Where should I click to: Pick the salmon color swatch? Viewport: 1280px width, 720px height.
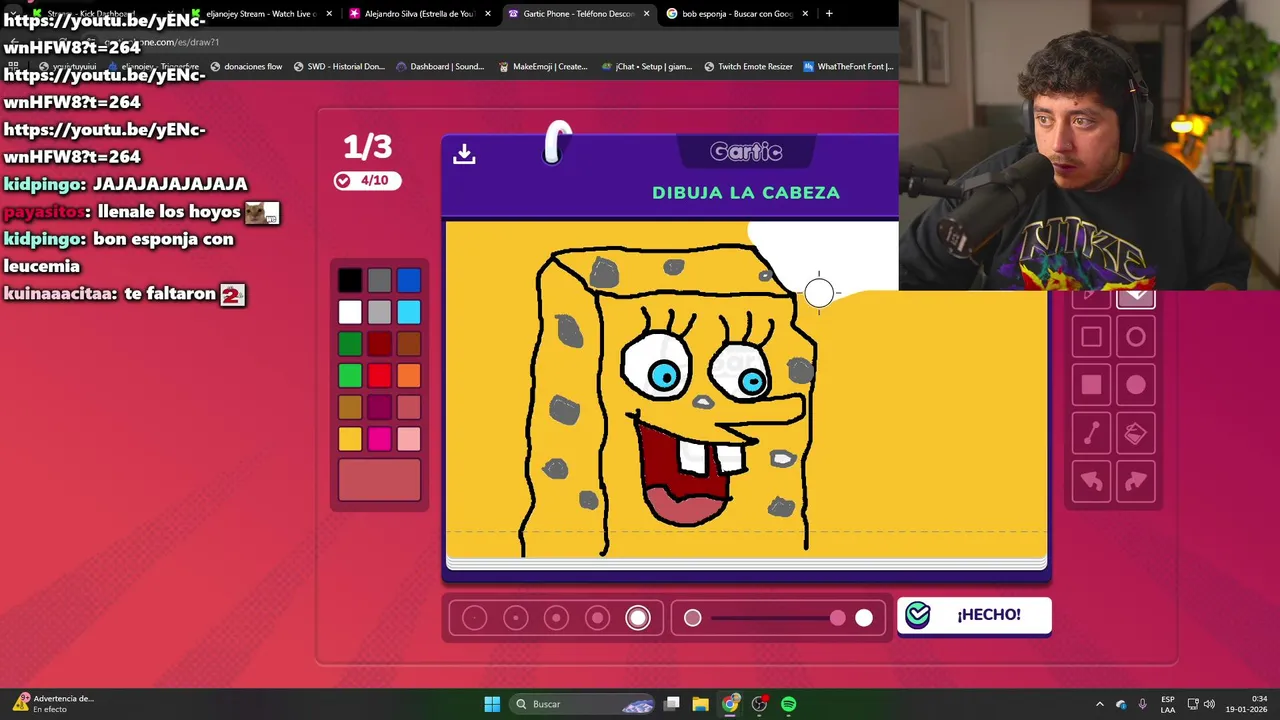[x=409, y=407]
